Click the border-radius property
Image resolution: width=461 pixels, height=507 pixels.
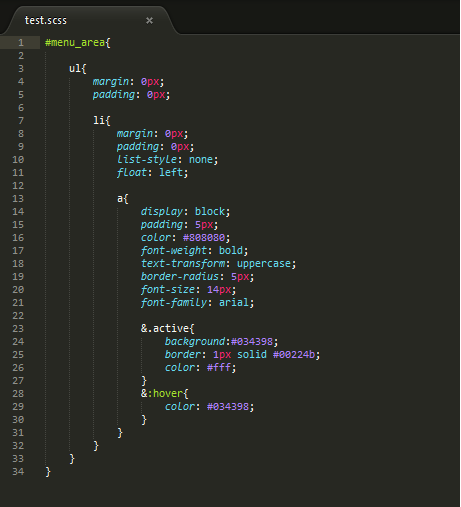coord(180,277)
